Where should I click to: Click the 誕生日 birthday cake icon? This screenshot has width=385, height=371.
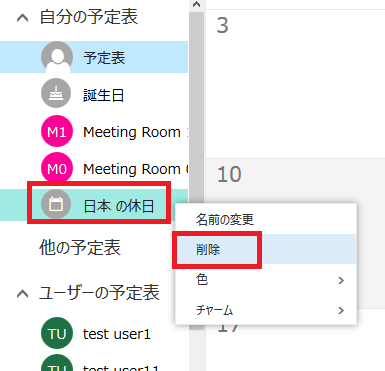point(56,94)
